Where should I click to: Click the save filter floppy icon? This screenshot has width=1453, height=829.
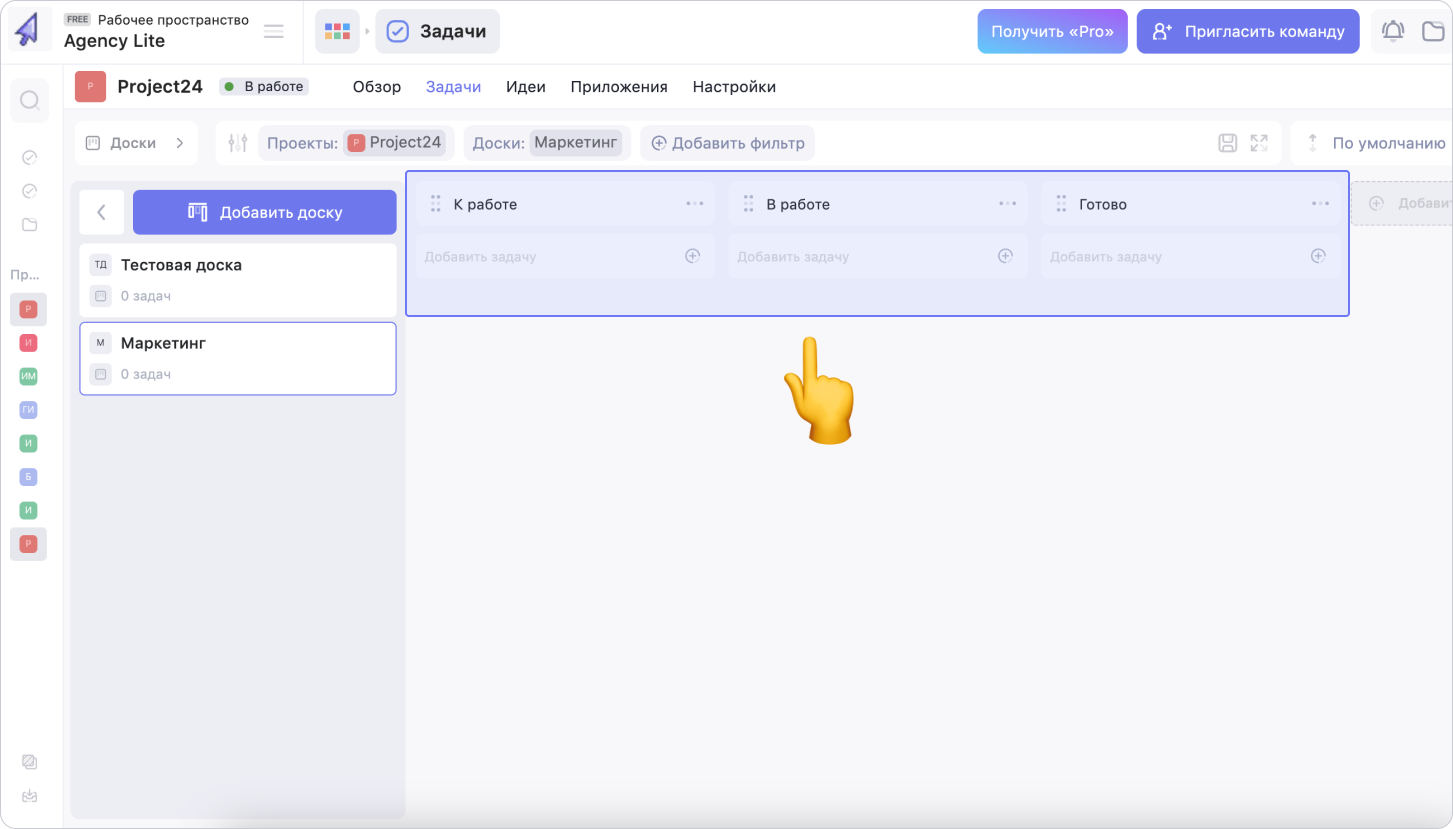(x=1228, y=143)
